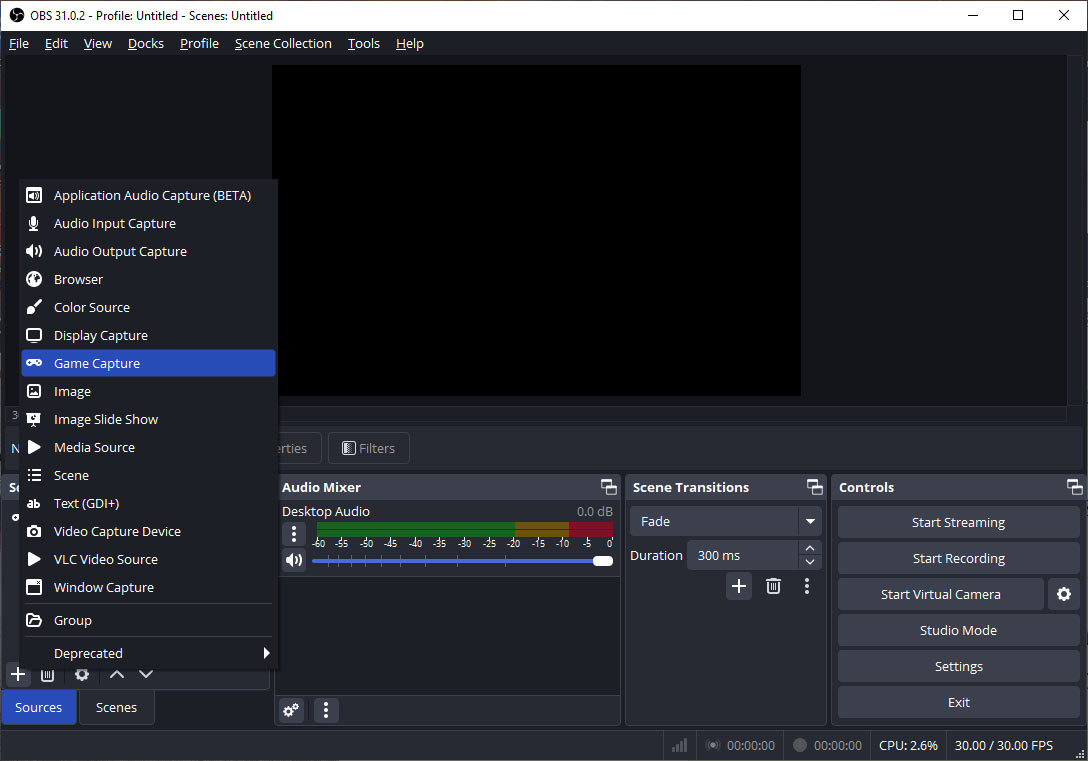Select Audio Input Capture entry

(148, 223)
